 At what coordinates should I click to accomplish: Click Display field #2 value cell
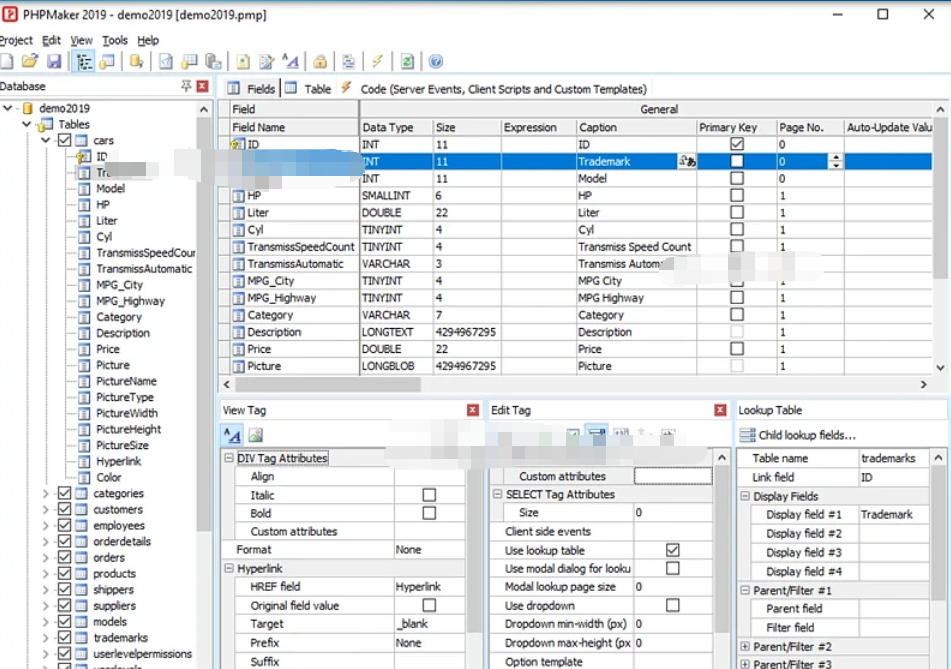(x=893, y=534)
